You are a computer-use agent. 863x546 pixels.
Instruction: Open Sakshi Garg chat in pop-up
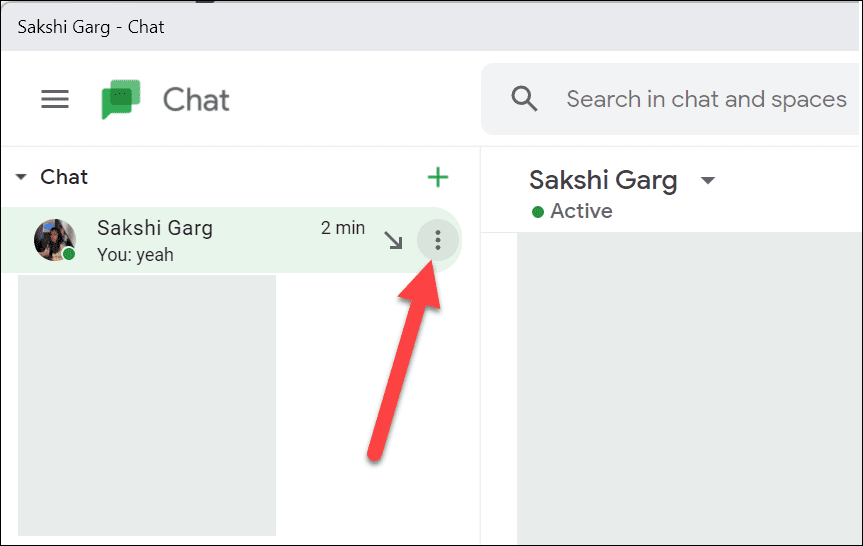(x=394, y=241)
